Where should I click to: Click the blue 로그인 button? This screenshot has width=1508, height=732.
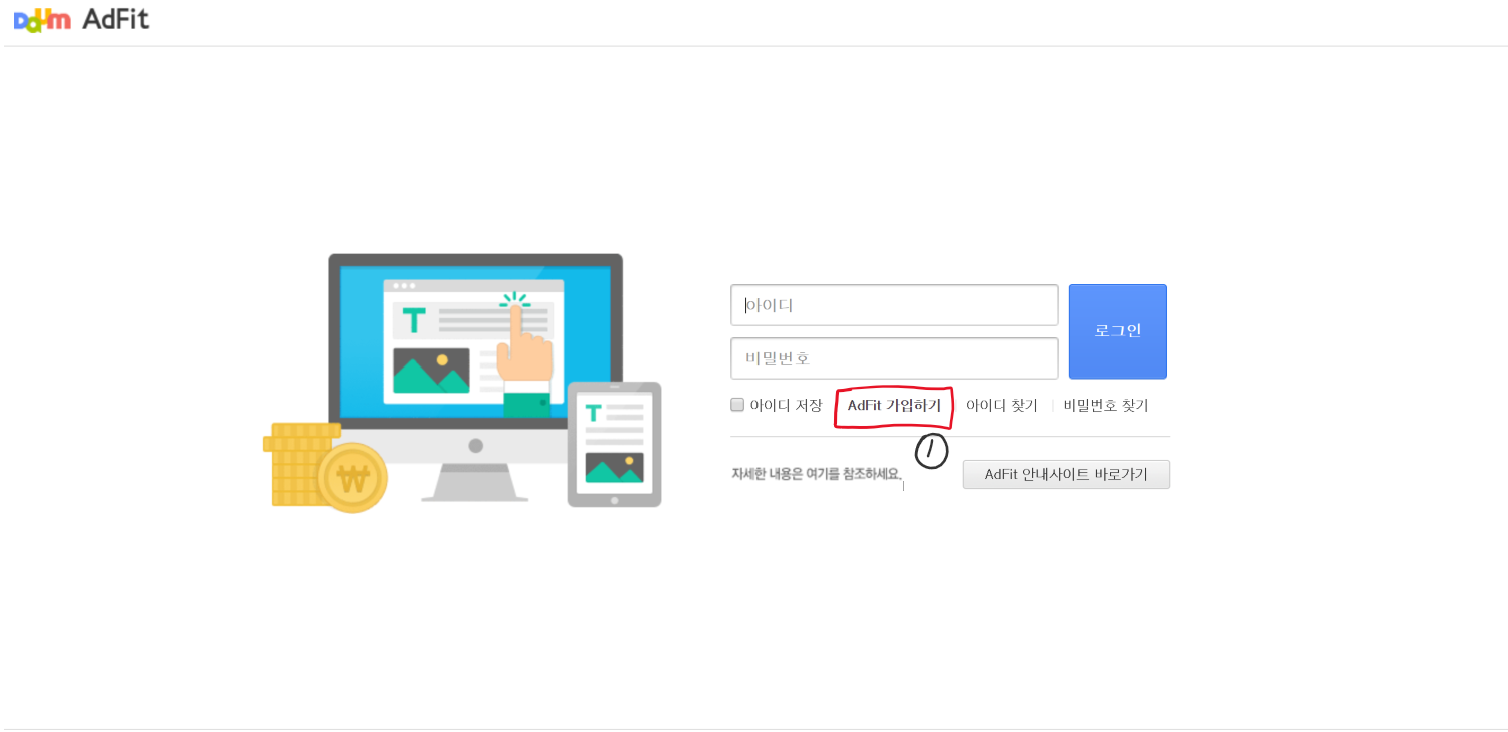click(1117, 331)
